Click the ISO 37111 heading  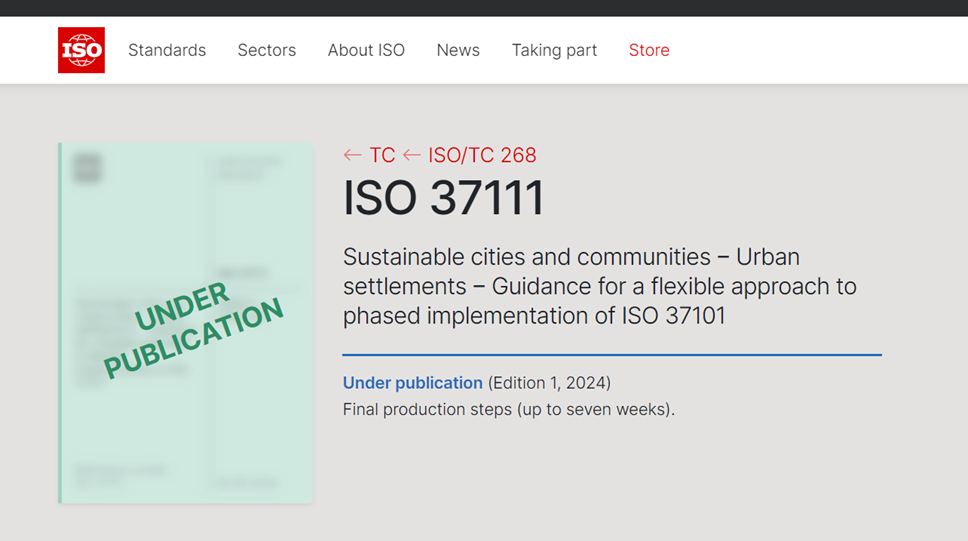pyautogui.click(x=443, y=198)
